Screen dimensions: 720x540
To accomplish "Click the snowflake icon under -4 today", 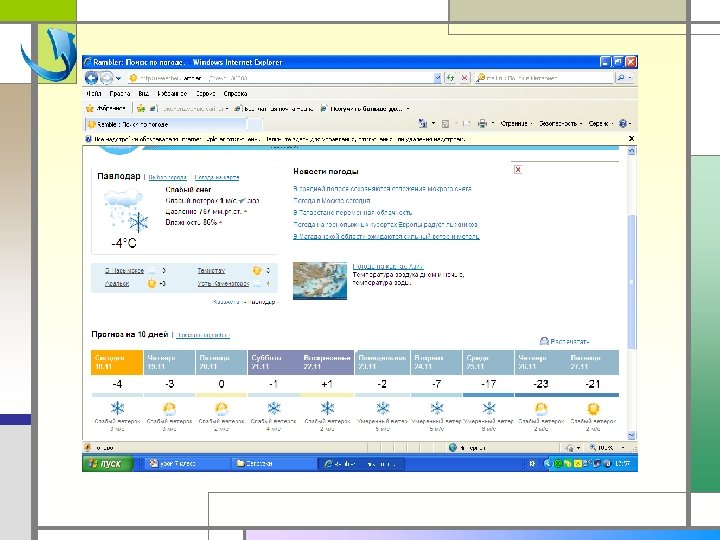I will point(117,408).
